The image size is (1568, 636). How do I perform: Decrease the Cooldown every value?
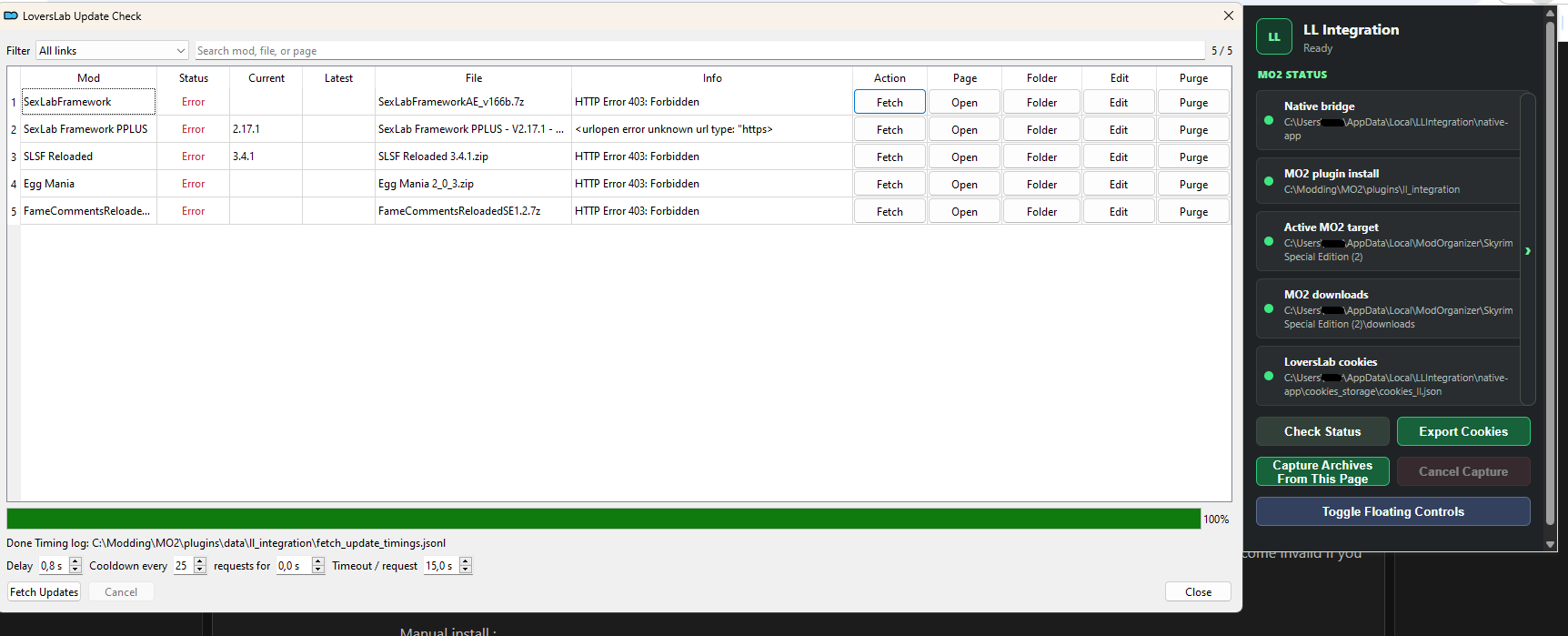(200, 570)
